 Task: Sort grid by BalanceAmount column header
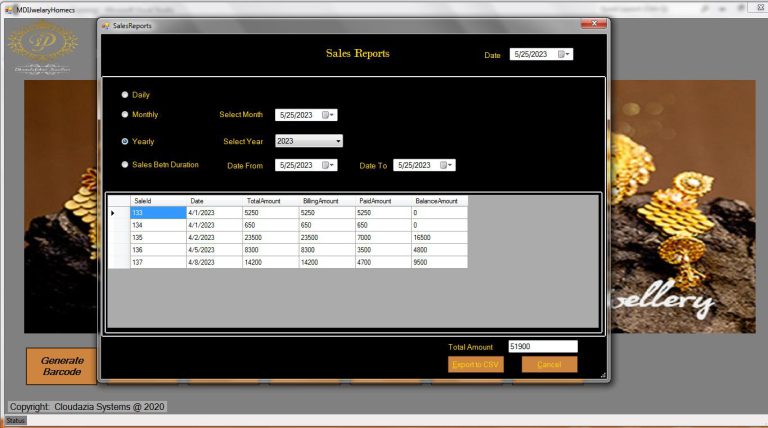(439, 201)
